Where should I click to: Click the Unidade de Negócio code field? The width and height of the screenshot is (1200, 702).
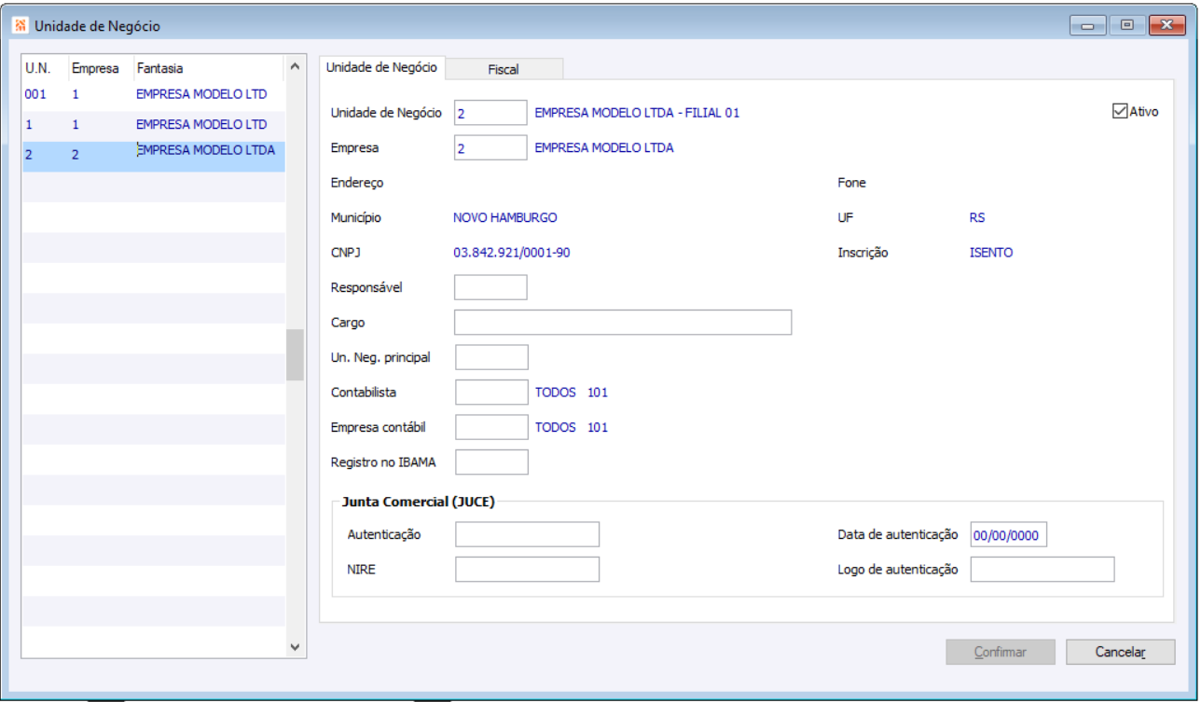pos(490,113)
